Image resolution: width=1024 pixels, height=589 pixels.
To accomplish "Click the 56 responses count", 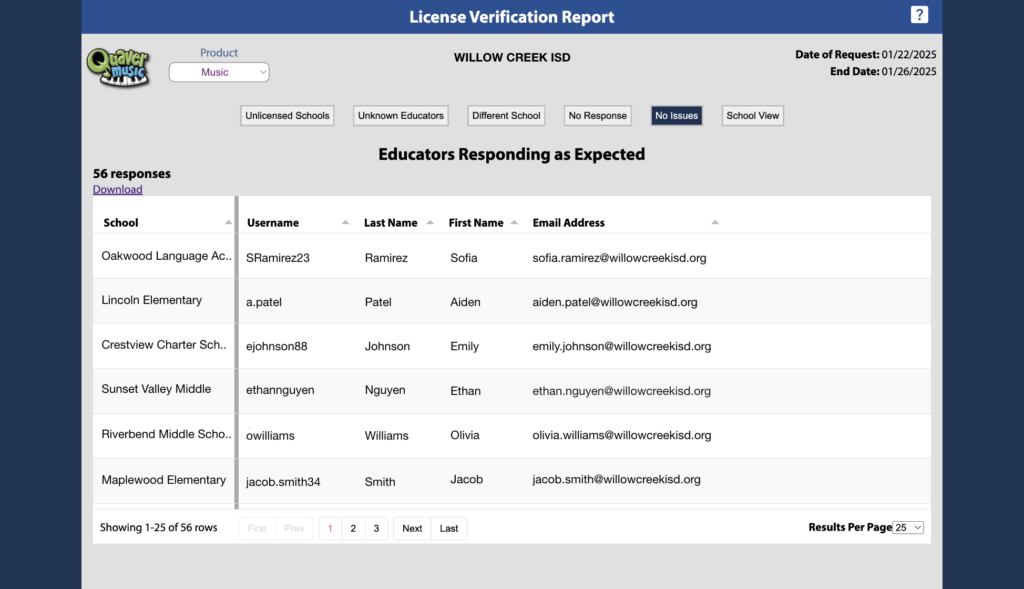I will tap(132, 174).
